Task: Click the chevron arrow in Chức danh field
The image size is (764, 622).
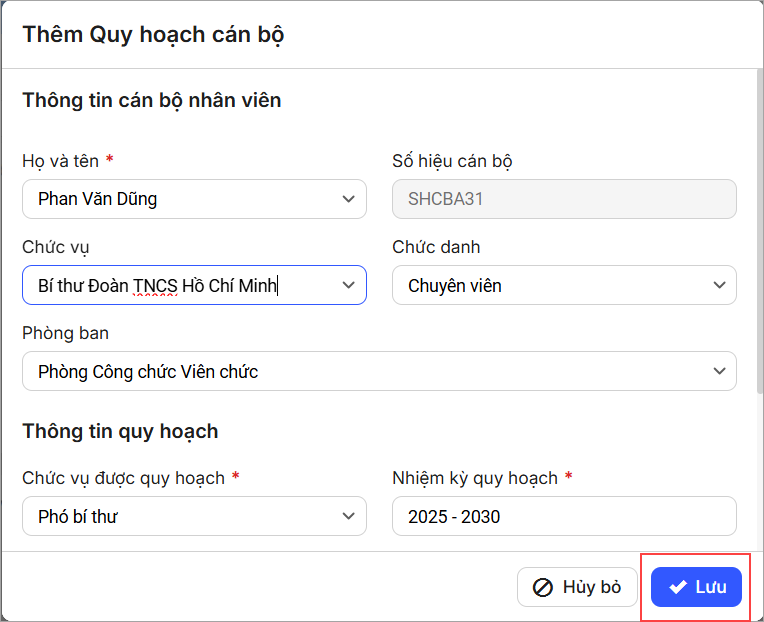Action: [x=718, y=285]
